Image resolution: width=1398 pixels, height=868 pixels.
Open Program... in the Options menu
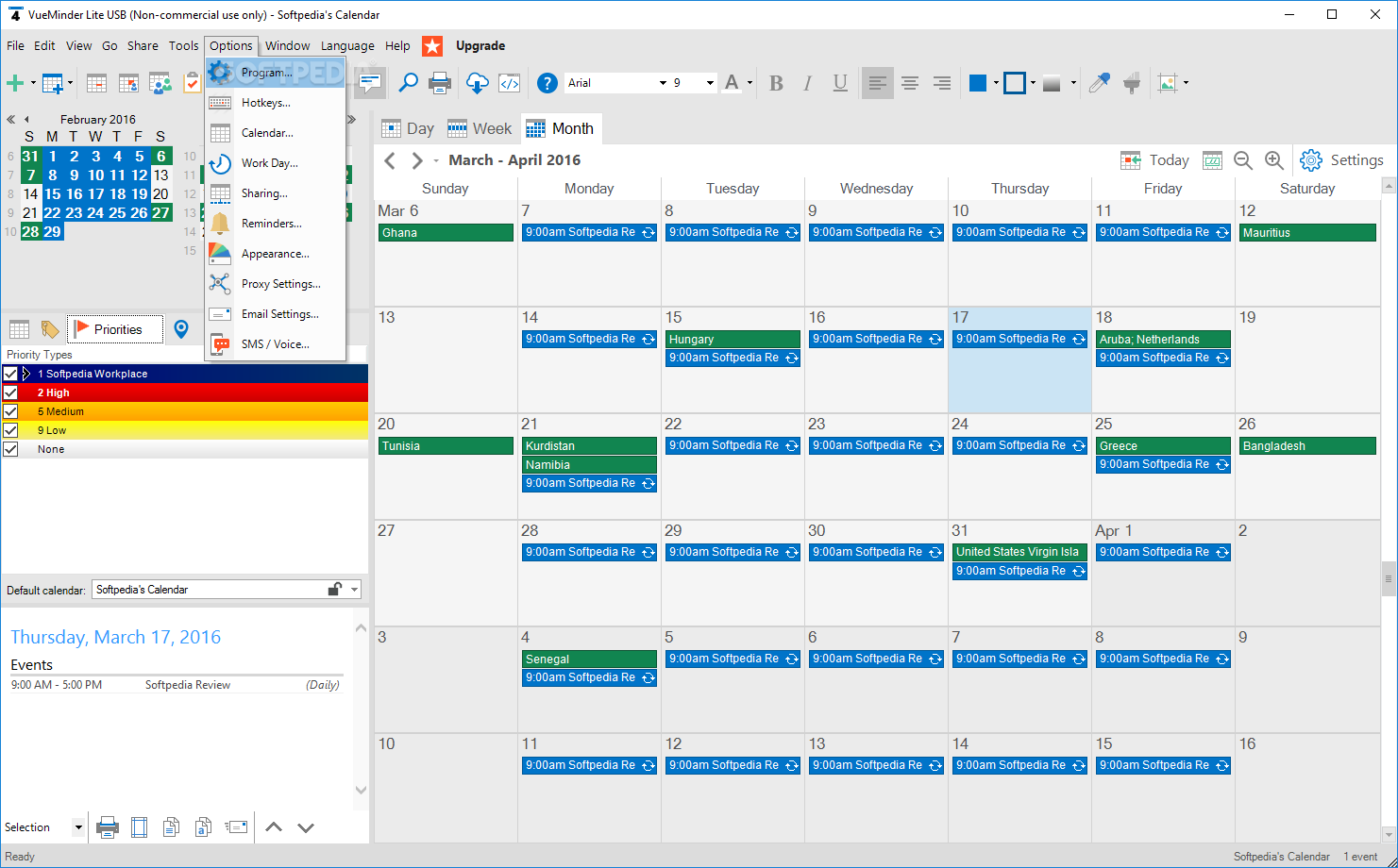tap(276, 73)
